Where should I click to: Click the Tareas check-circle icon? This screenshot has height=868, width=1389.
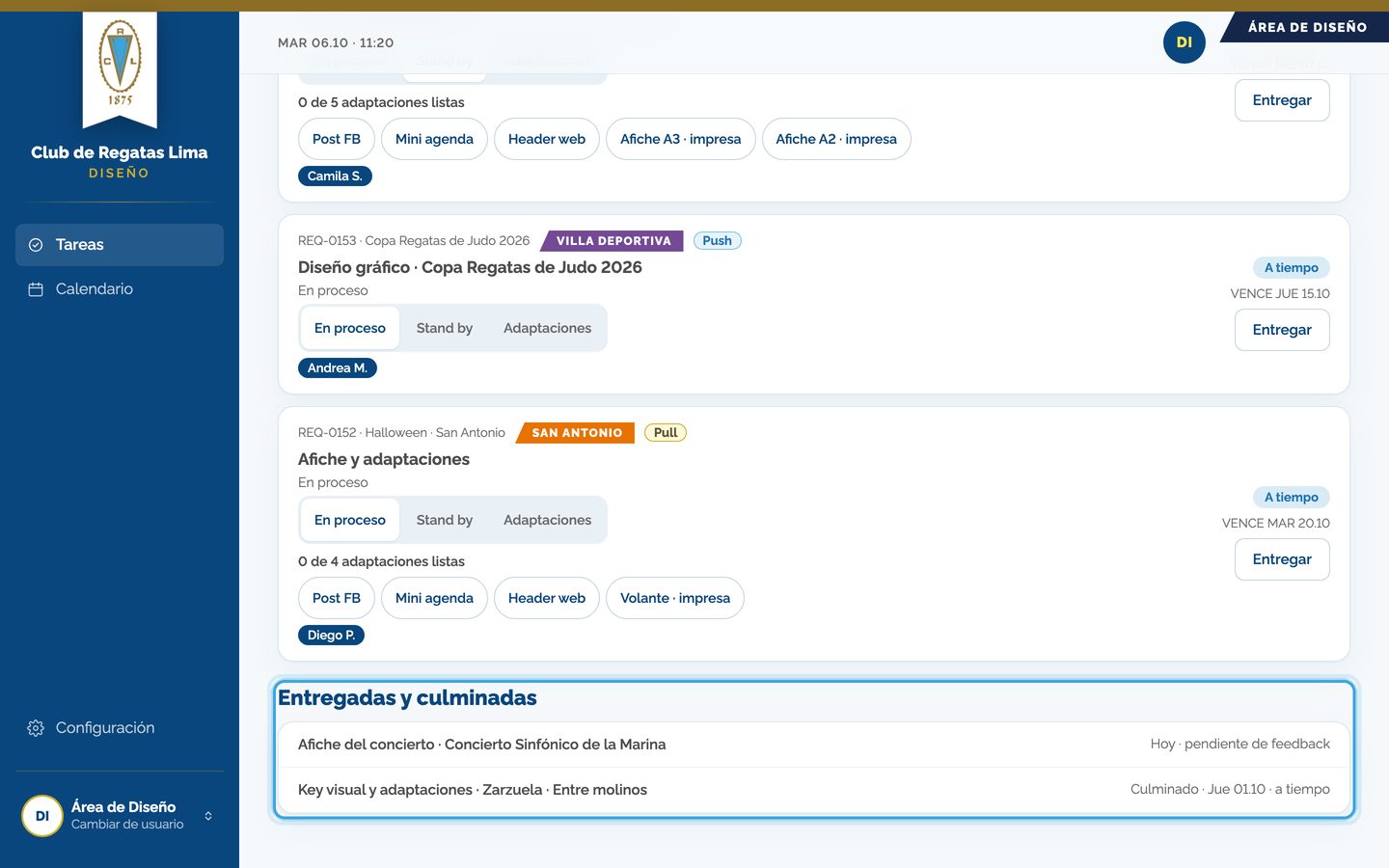[x=36, y=245]
